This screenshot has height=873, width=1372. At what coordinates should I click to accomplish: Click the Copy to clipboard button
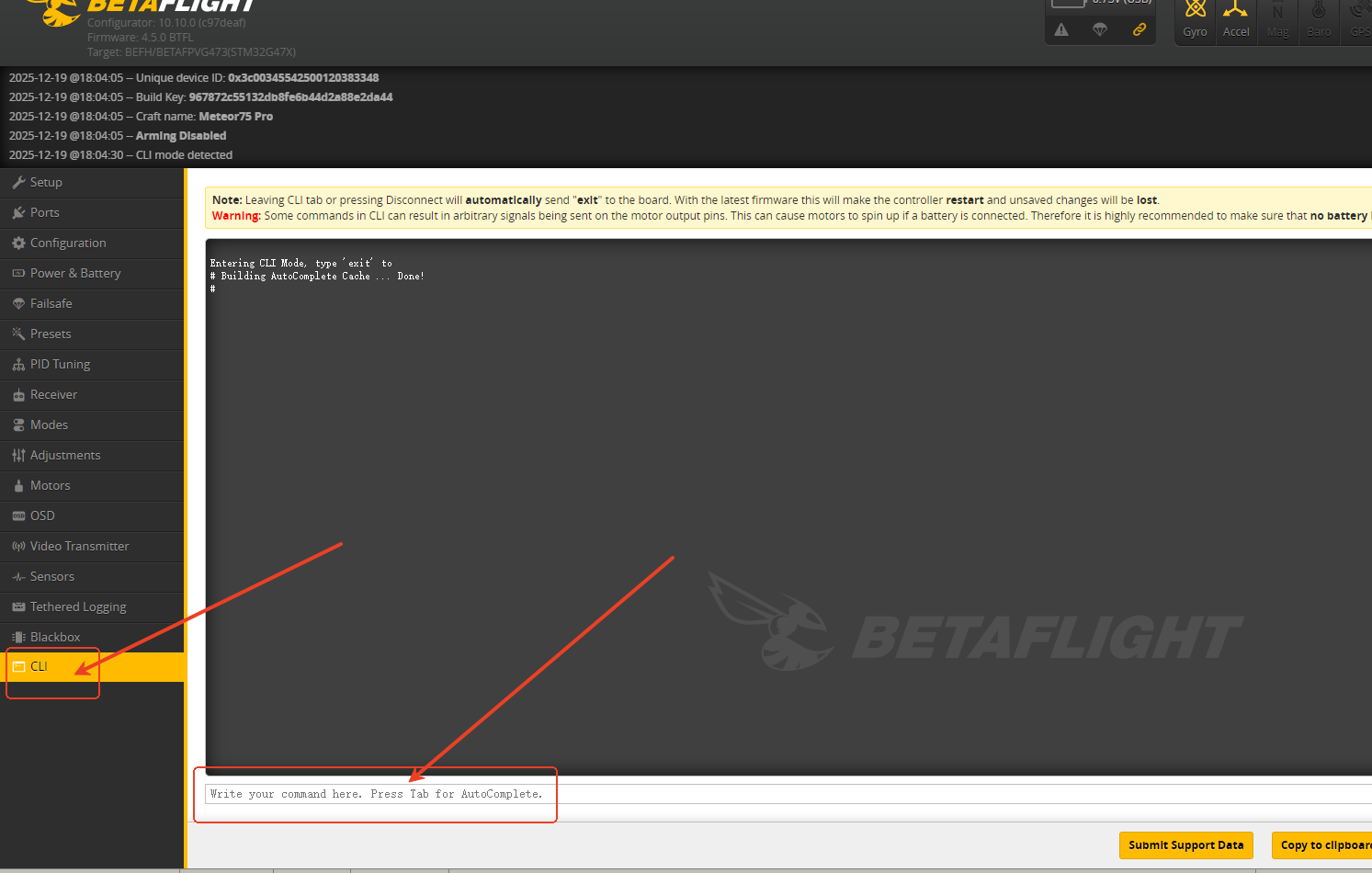click(x=1321, y=845)
